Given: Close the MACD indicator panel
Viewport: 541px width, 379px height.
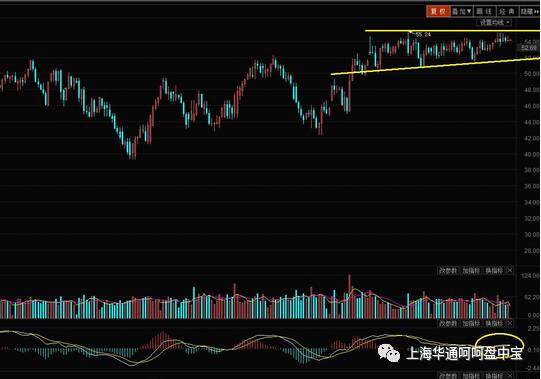Looking at the screenshot, I should 510,323.
